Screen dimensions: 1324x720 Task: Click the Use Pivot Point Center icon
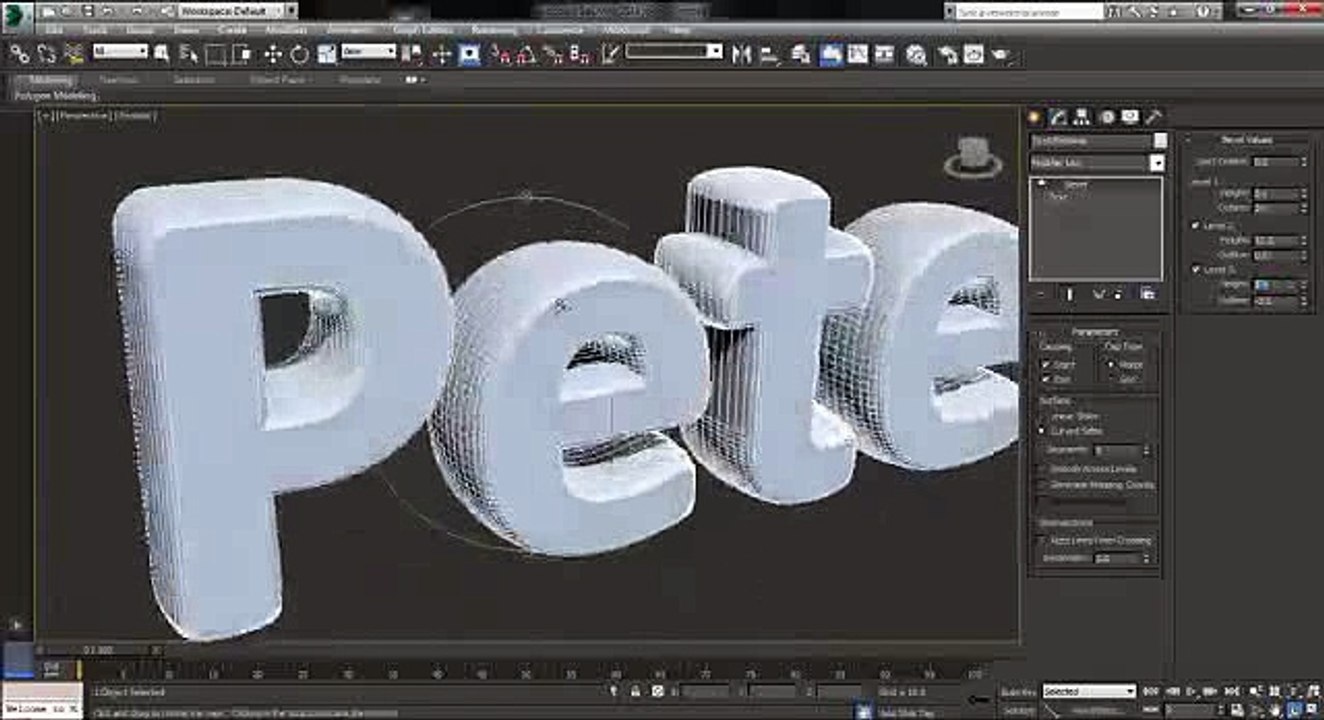(413, 54)
